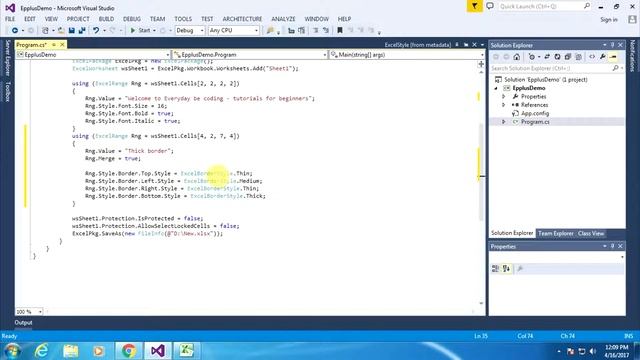Save Program.cs with the Save icon
Viewport: 640px width, 360px height.
tap(71, 31)
